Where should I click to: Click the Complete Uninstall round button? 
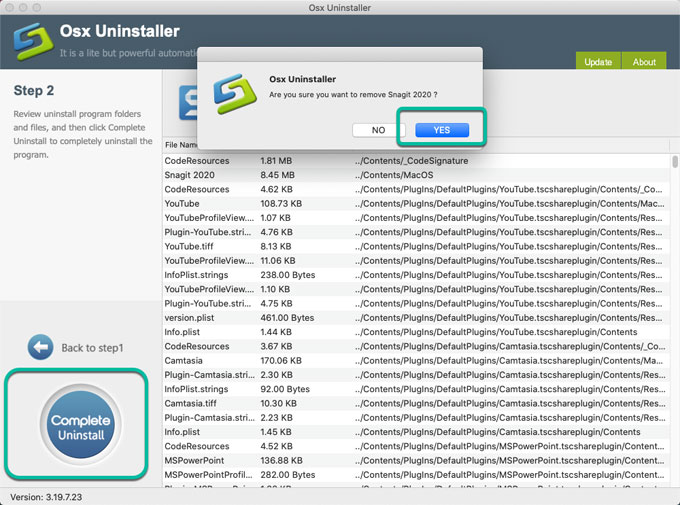tap(81, 424)
